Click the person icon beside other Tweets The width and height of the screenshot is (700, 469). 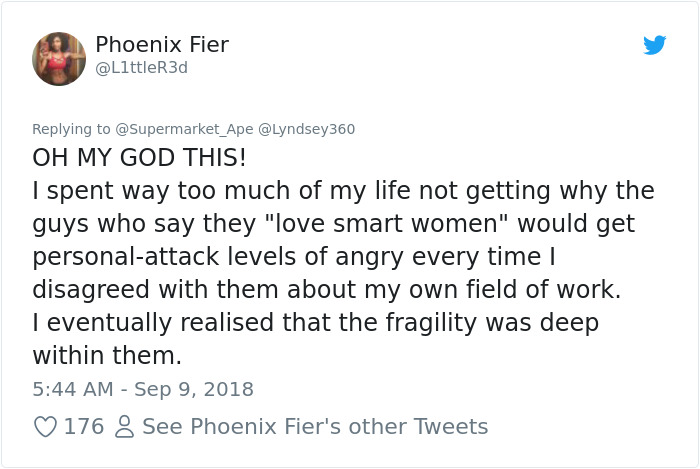click(x=124, y=427)
